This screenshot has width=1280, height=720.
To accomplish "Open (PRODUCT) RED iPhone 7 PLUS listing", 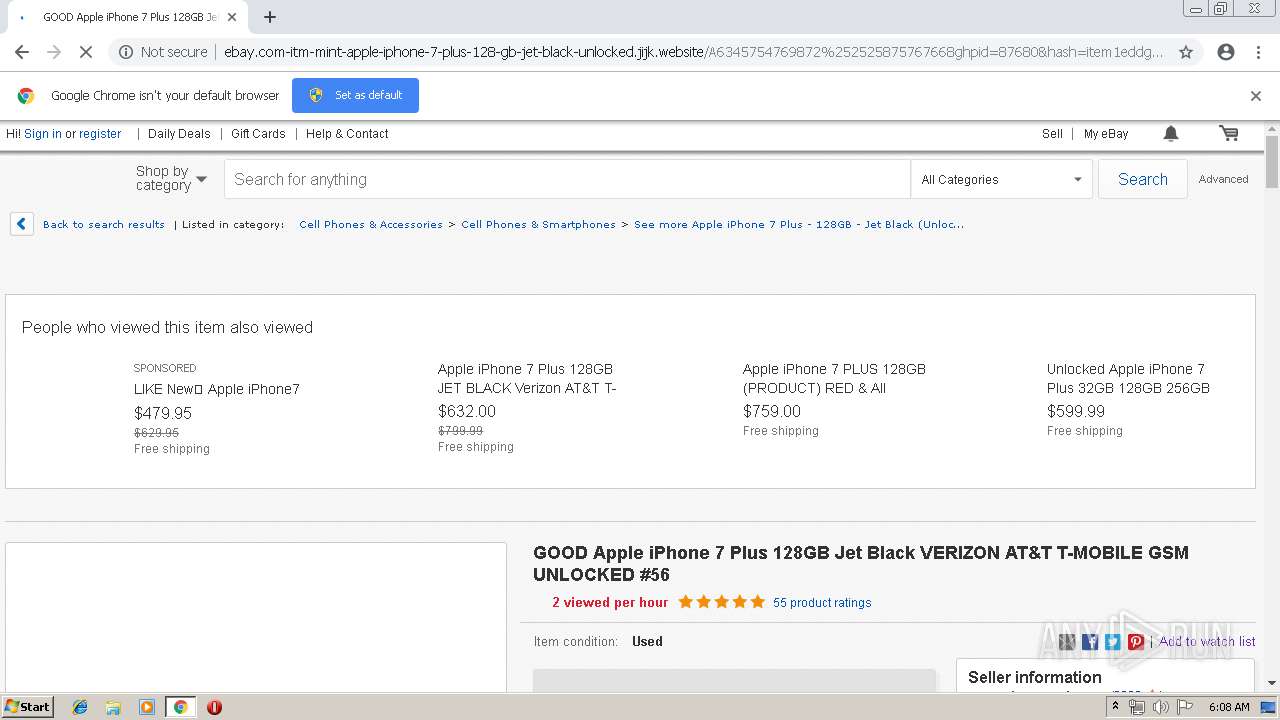I will (x=834, y=378).
